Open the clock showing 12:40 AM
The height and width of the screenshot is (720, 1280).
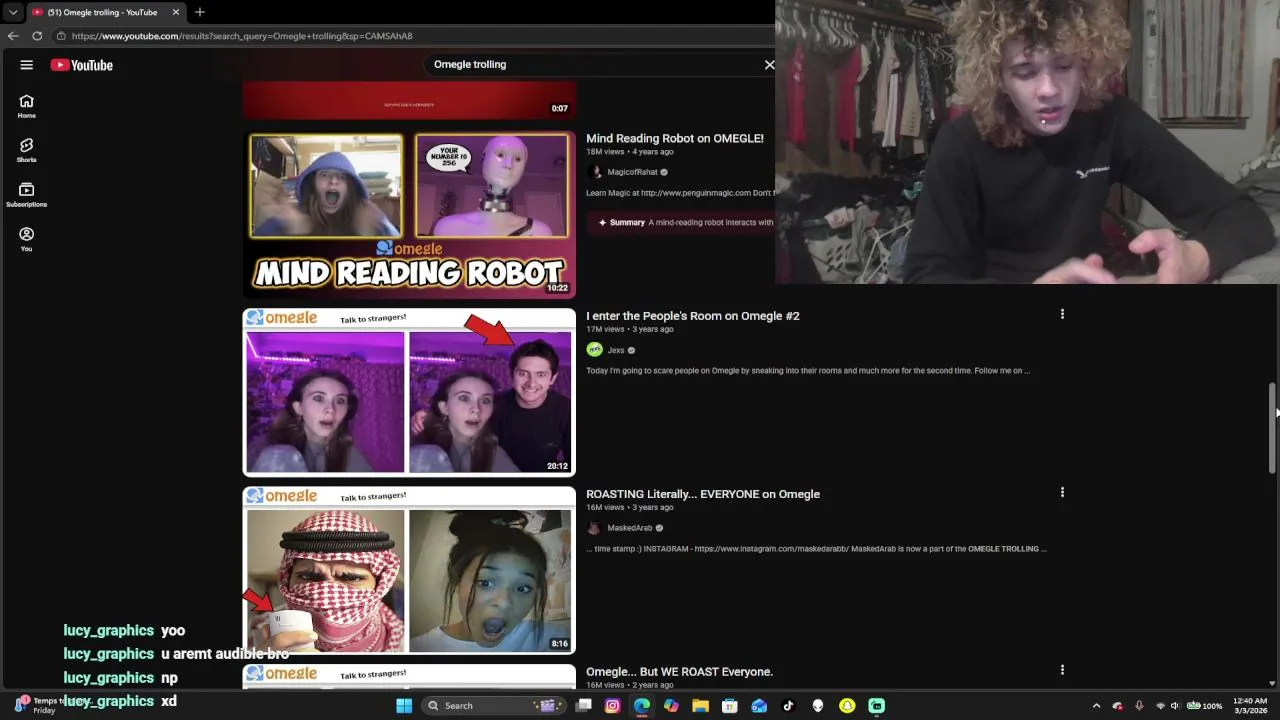[x=1250, y=706]
